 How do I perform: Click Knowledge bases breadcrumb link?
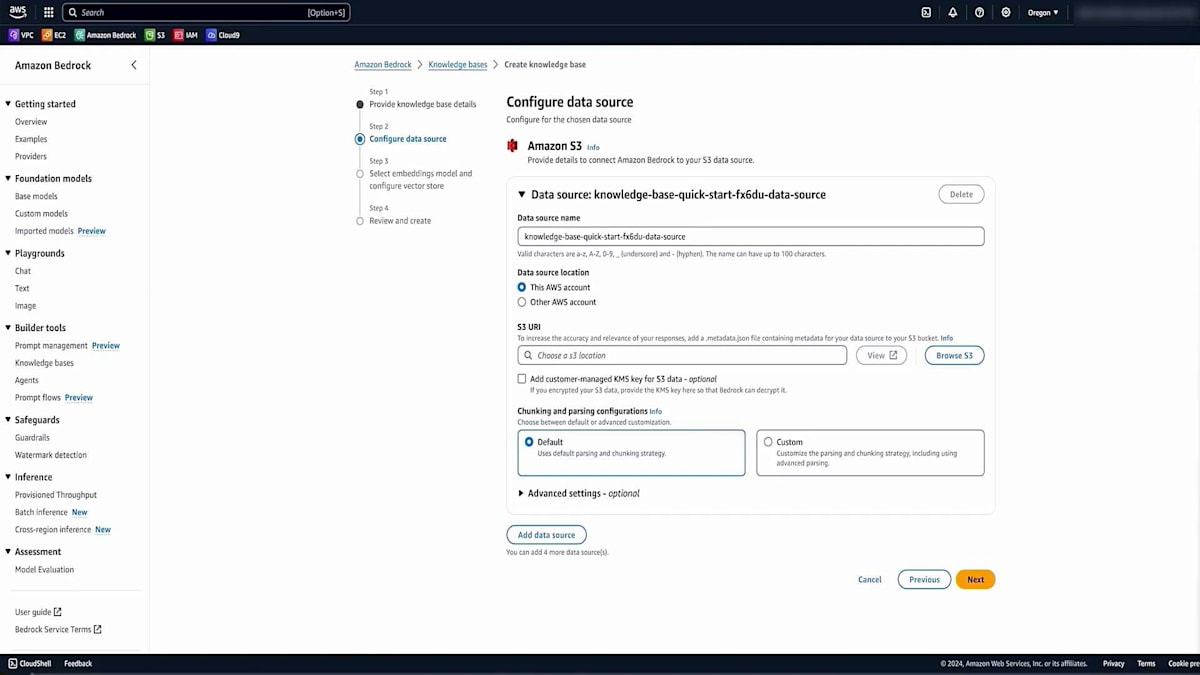(458, 65)
